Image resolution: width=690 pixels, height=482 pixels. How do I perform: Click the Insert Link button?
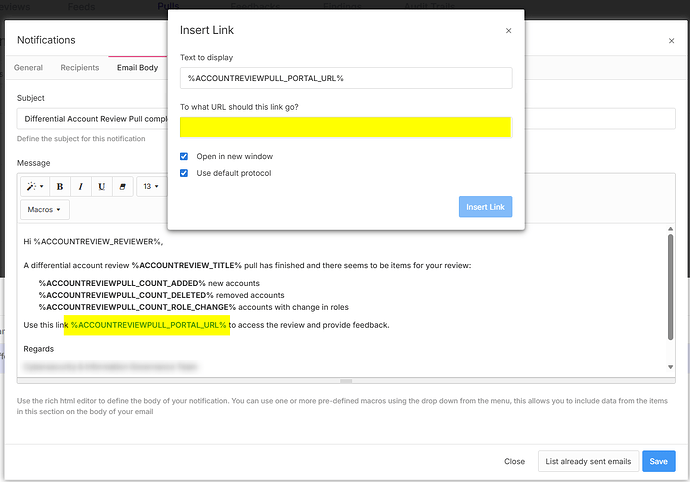(x=485, y=207)
